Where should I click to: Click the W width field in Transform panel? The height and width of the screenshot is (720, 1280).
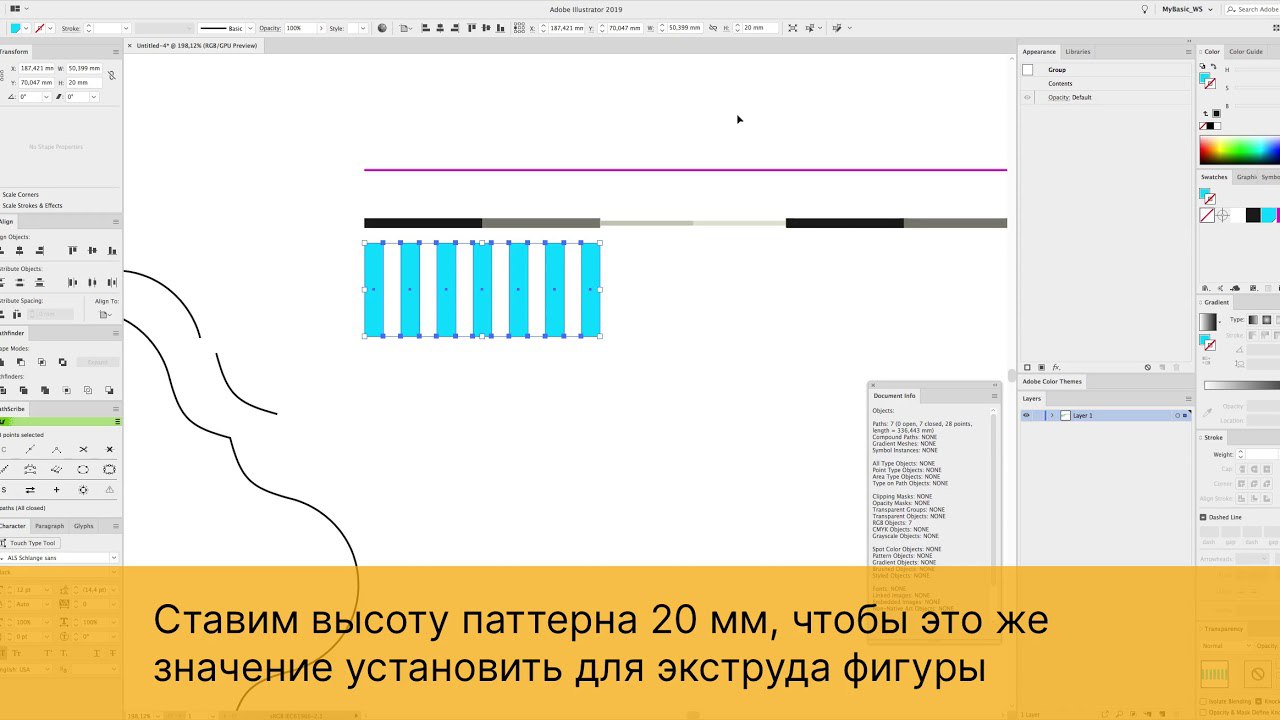tap(84, 68)
